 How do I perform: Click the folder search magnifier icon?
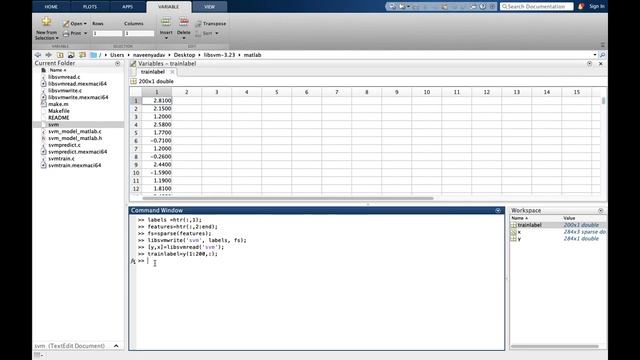tap(602, 55)
